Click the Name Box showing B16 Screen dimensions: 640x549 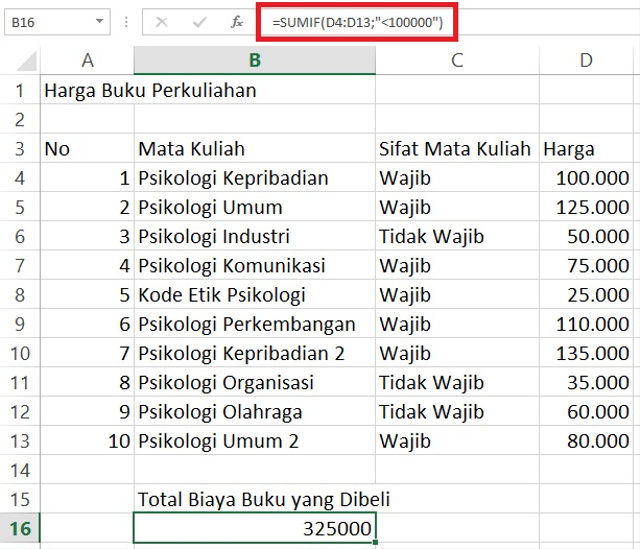(x=57, y=22)
